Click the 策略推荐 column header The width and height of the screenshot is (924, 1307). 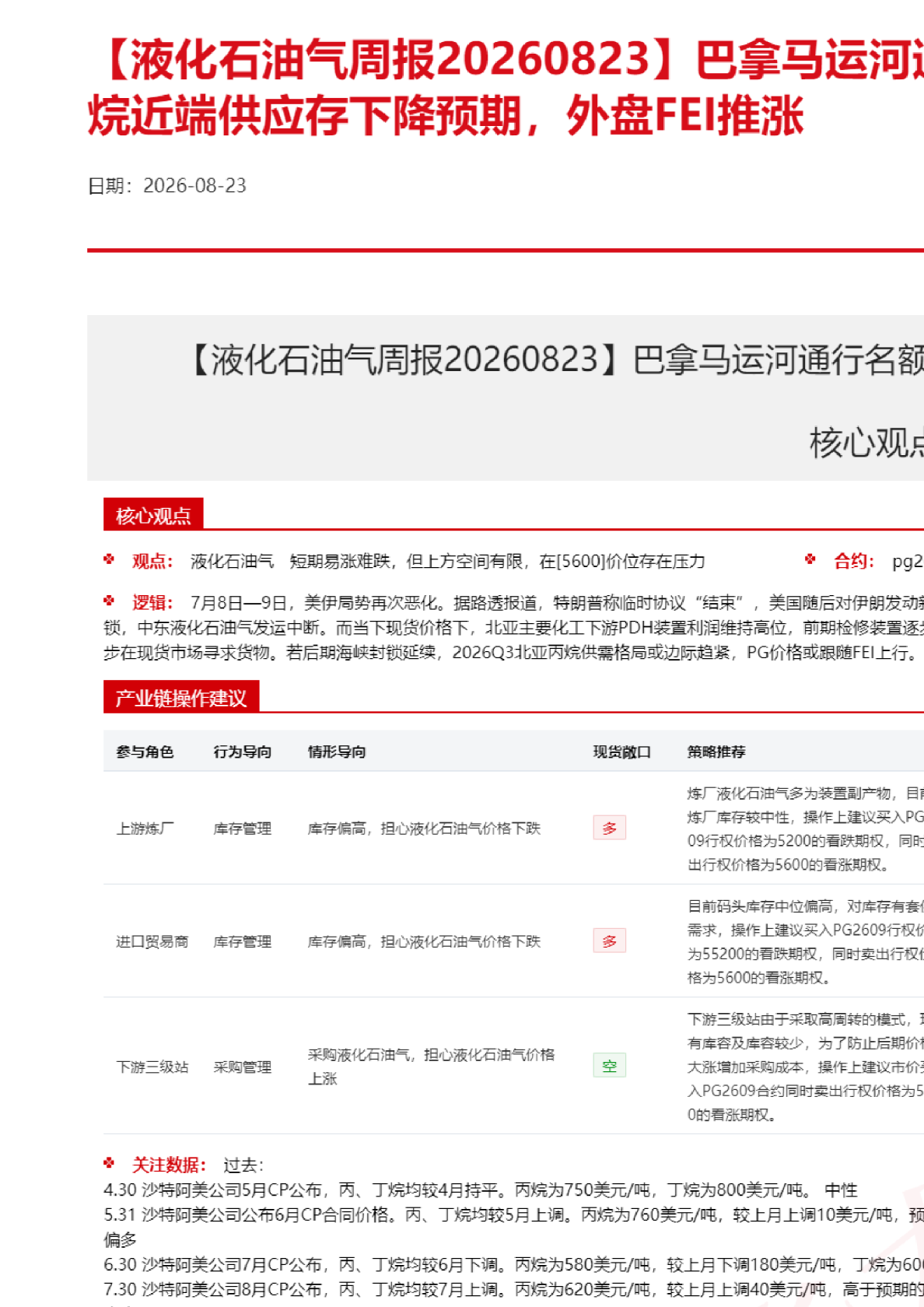coord(716,752)
